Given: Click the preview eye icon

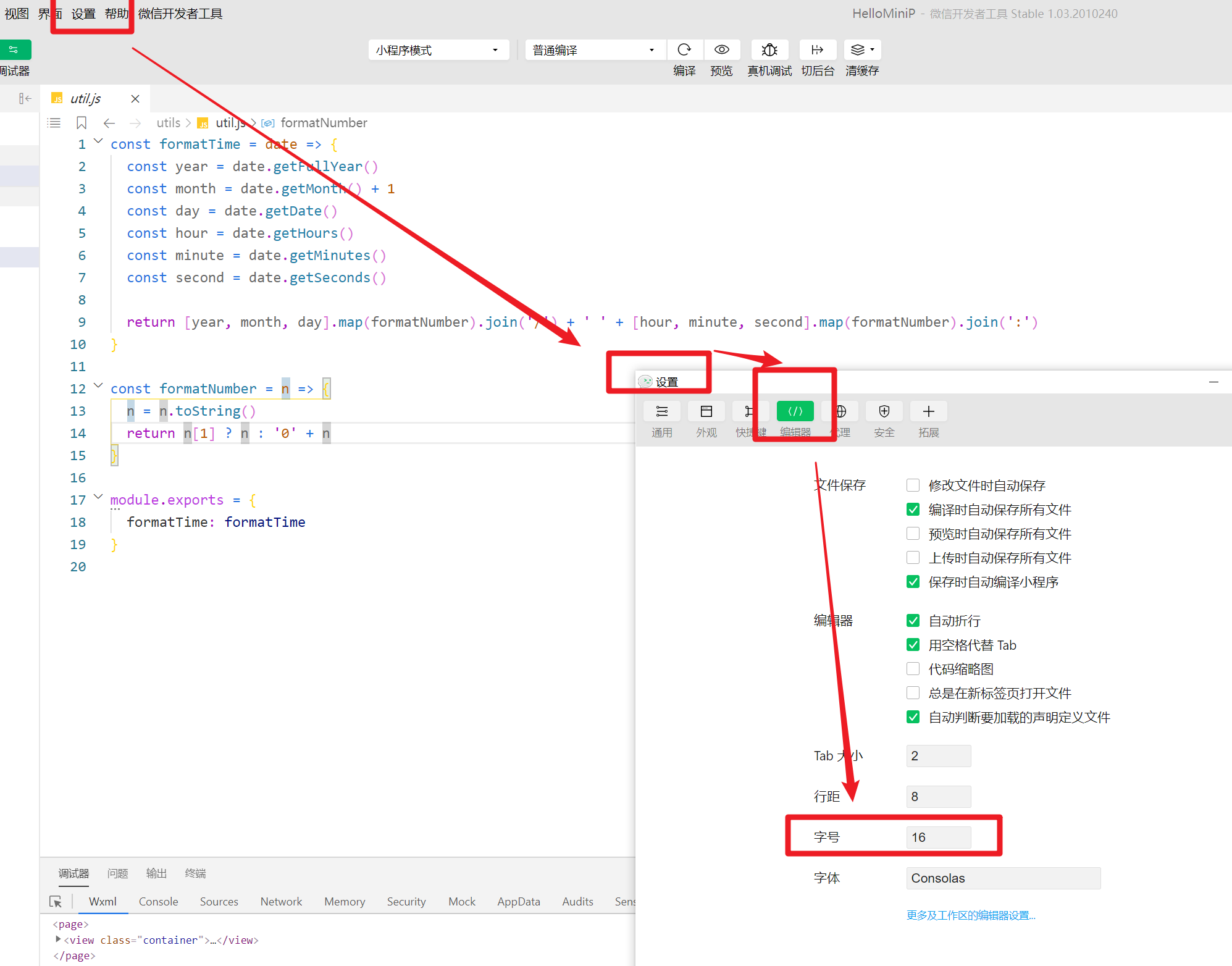Looking at the screenshot, I should point(721,50).
